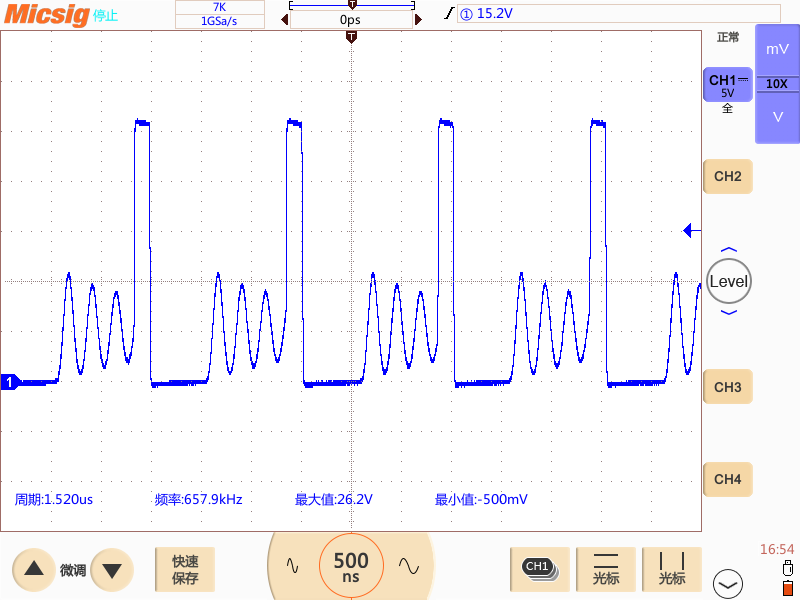
Task: Select the fine-tune label
Action: 73,570
